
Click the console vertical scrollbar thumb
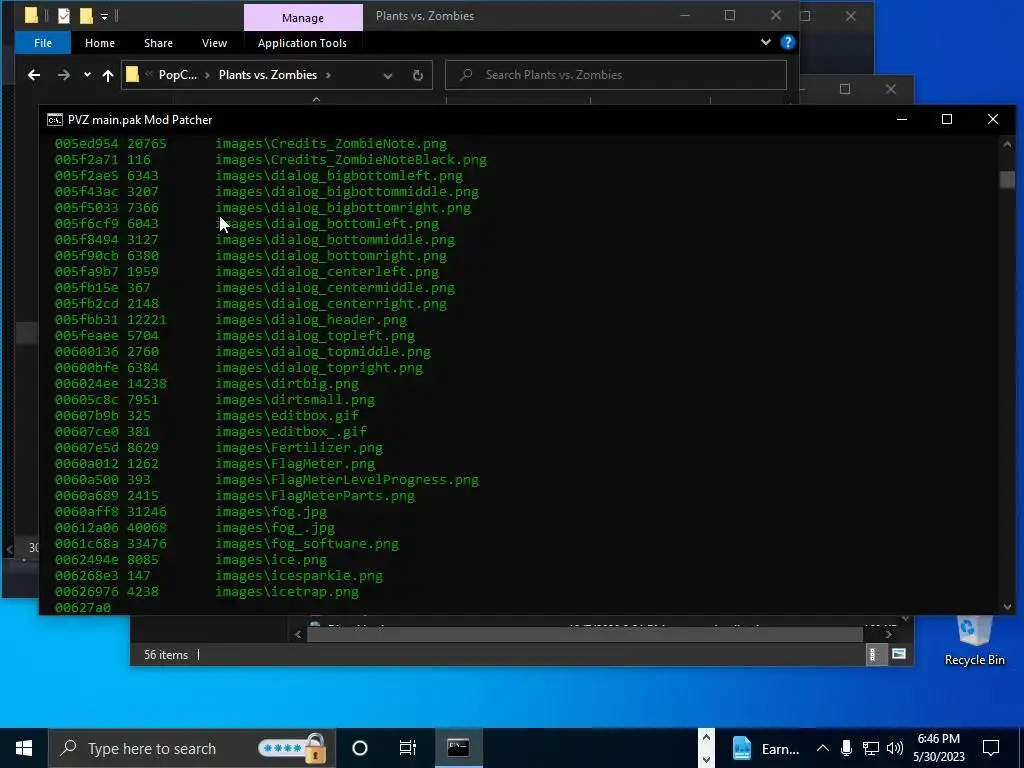(1007, 180)
